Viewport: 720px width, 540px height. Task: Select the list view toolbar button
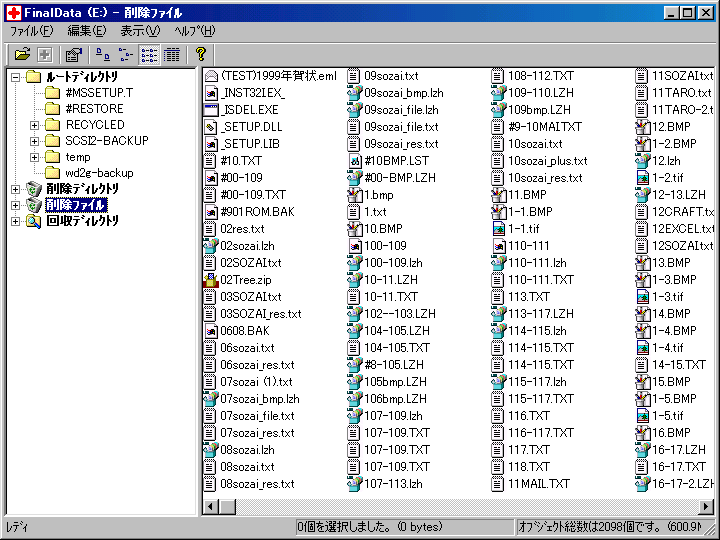coord(149,55)
